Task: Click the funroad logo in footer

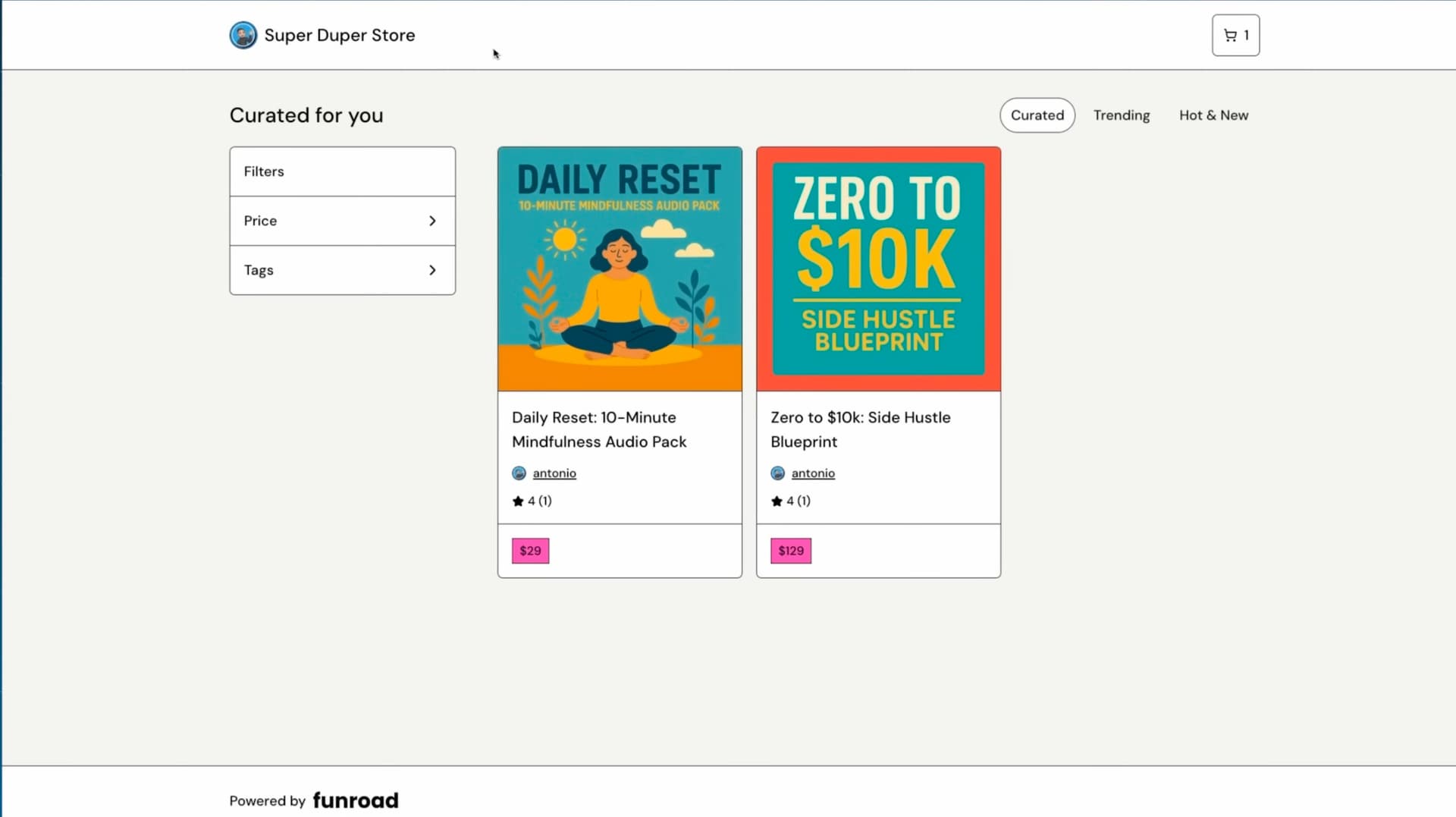Action: 355,800
